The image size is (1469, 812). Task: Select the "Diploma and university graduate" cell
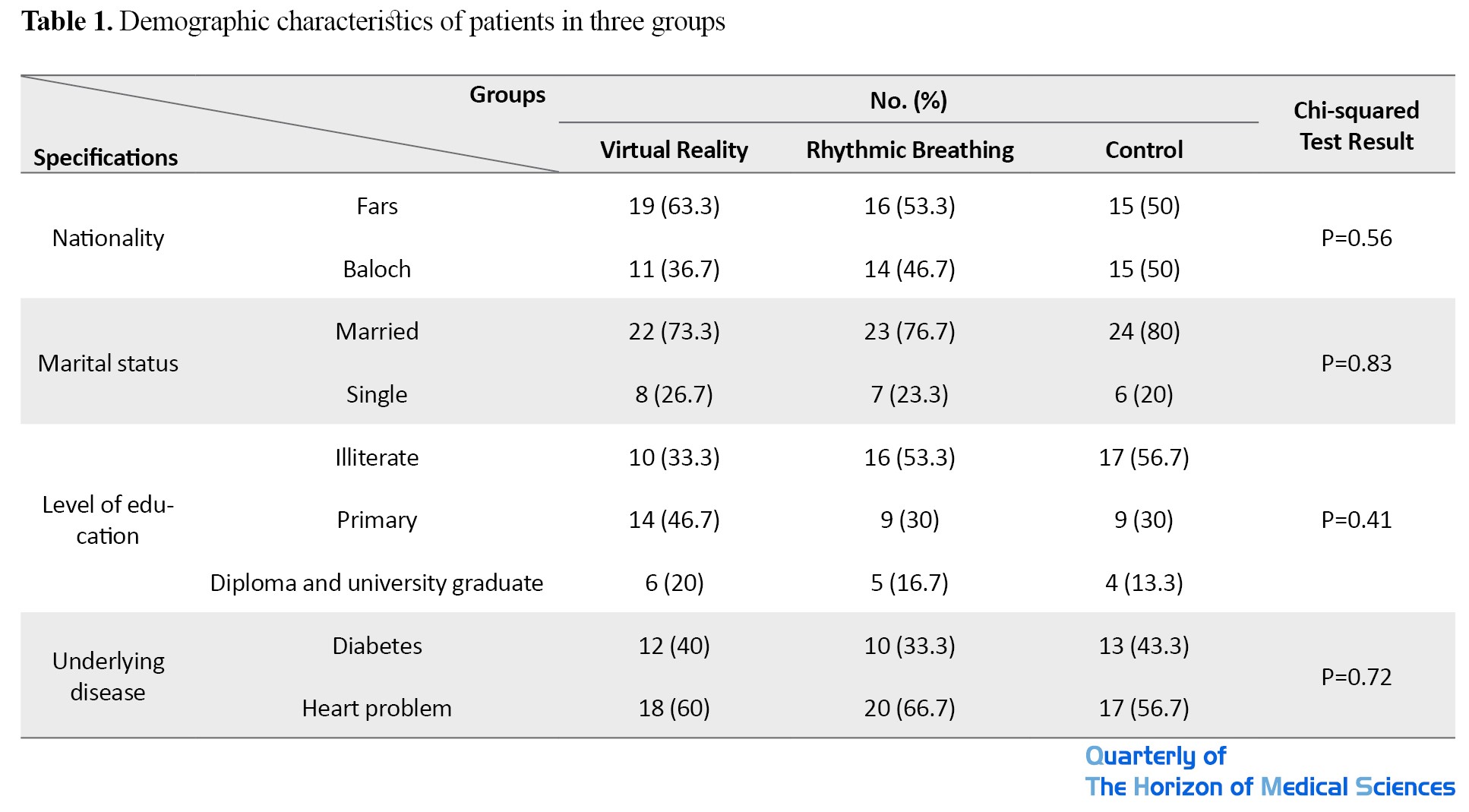click(x=377, y=583)
